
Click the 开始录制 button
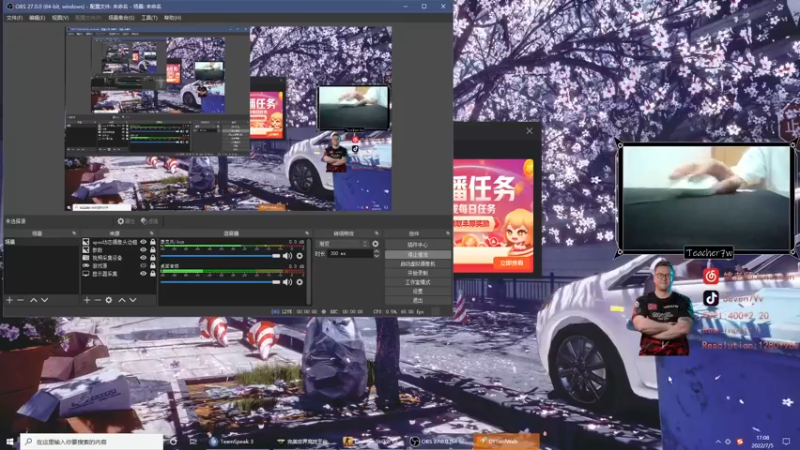pyautogui.click(x=418, y=272)
